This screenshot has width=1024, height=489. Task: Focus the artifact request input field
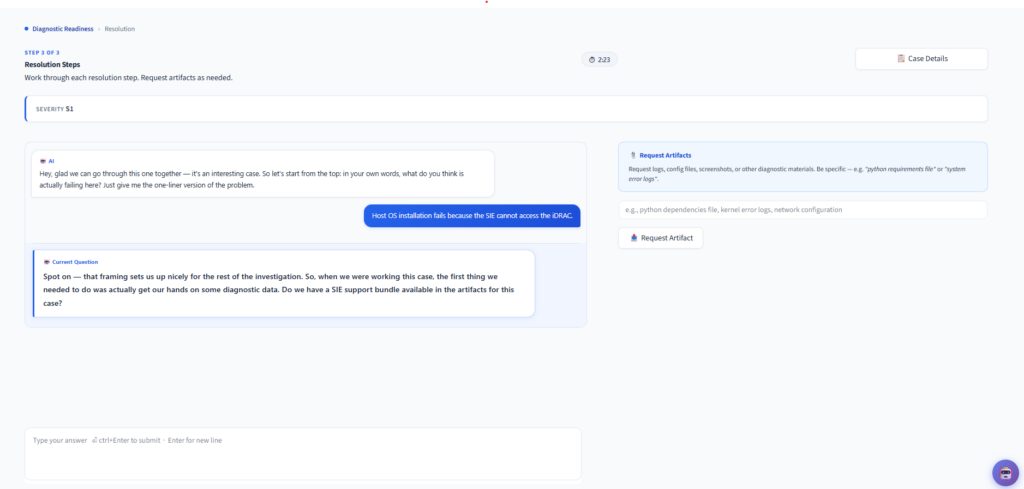(x=803, y=210)
